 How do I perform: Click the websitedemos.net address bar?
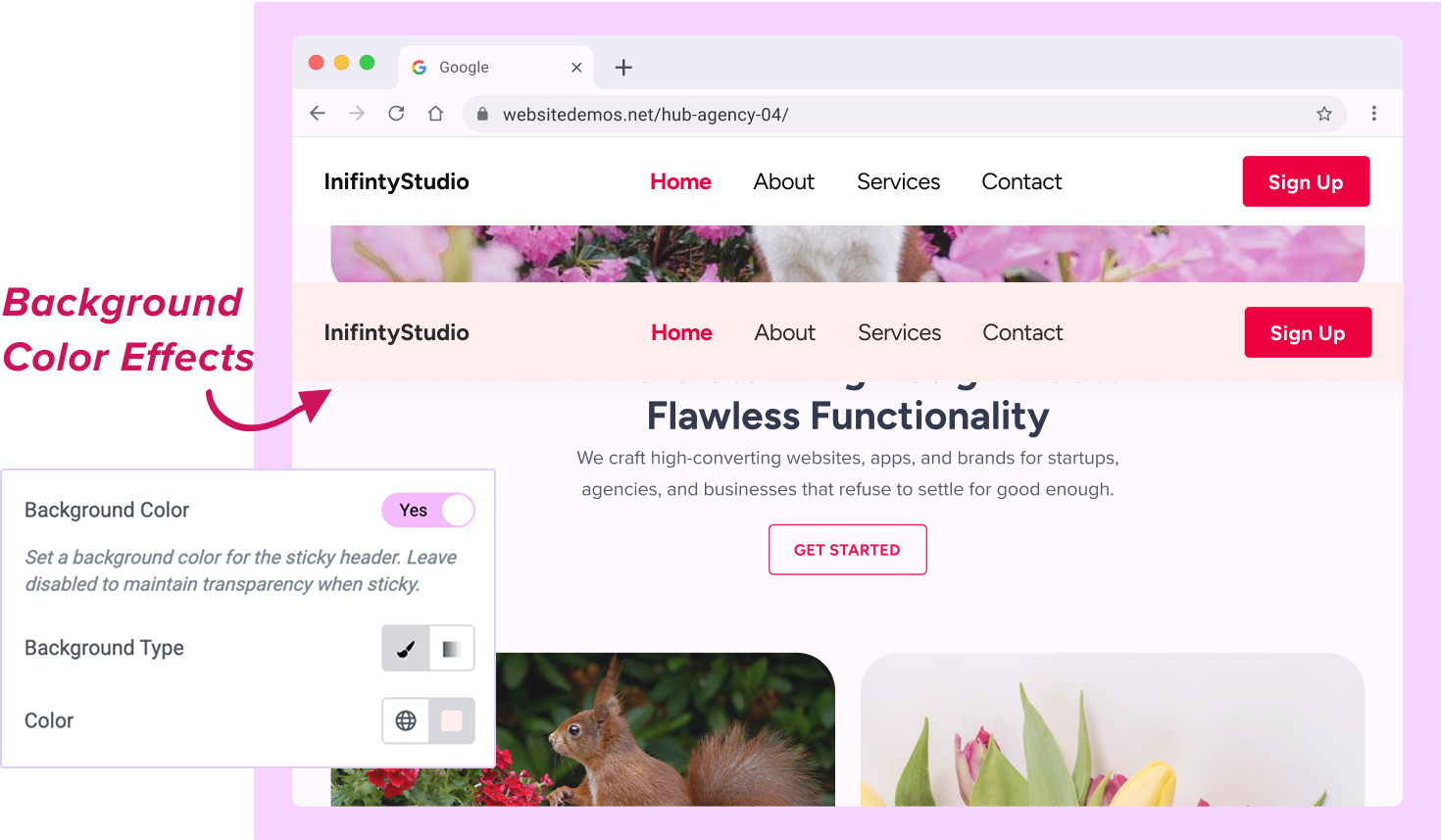(904, 114)
